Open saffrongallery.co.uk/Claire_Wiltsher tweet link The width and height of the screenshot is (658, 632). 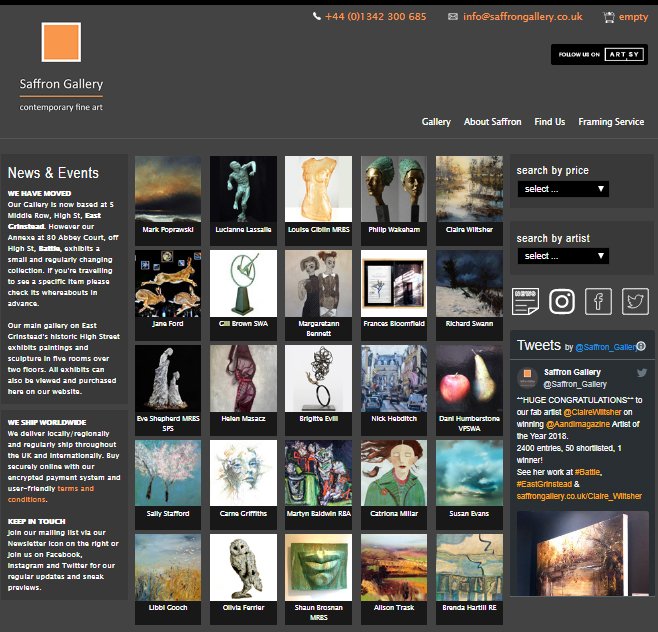[x=579, y=496]
